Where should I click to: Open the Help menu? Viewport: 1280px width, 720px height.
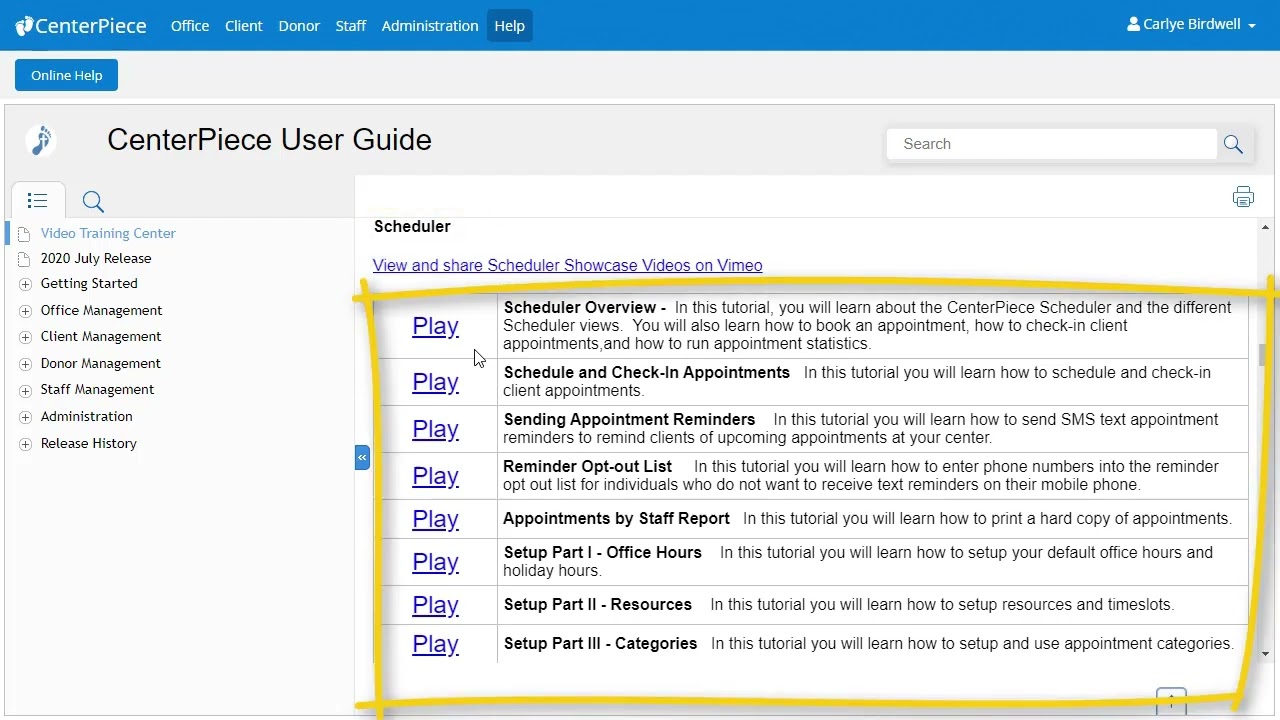[x=509, y=26]
